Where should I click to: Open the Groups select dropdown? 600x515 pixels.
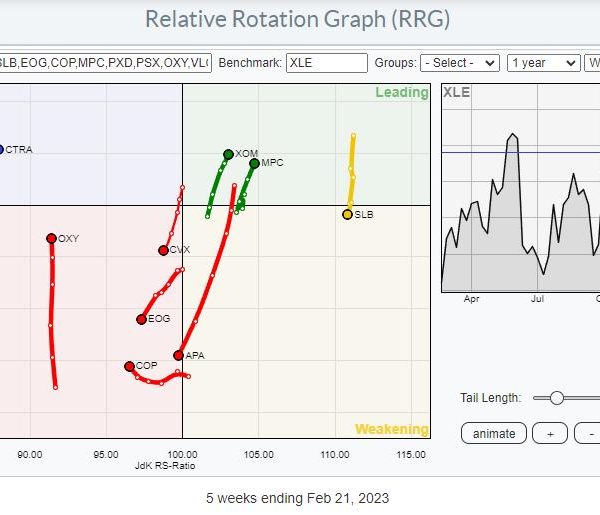459,62
